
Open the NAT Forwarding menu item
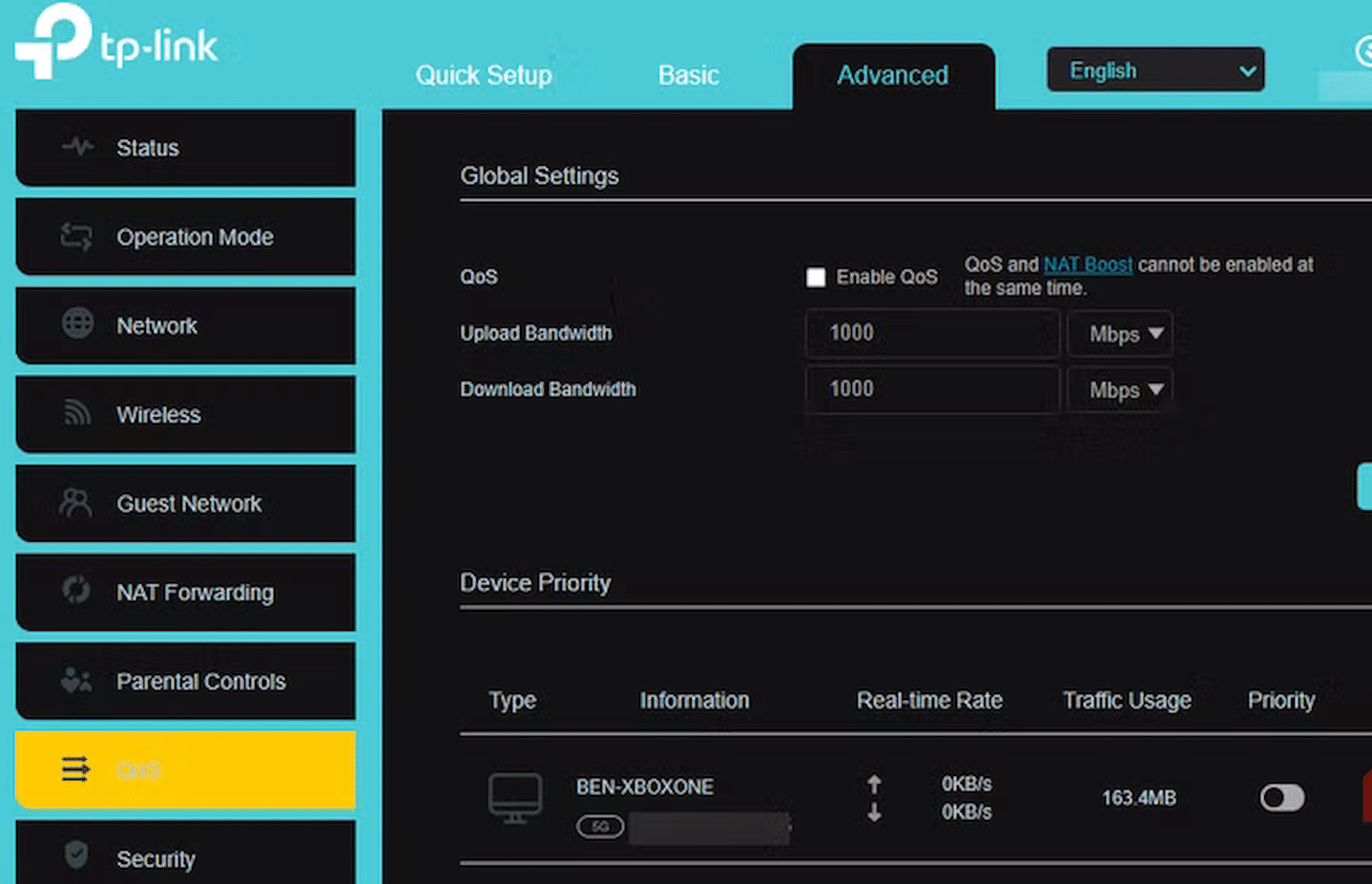click(185, 592)
